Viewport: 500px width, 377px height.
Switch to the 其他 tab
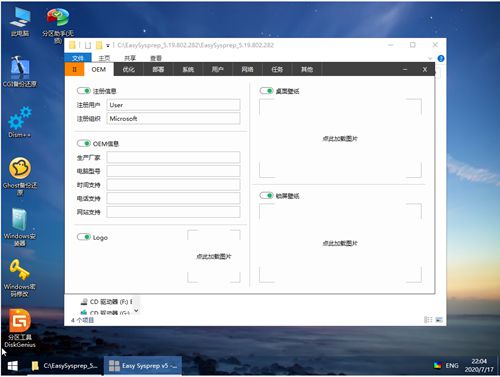pos(307,69)
